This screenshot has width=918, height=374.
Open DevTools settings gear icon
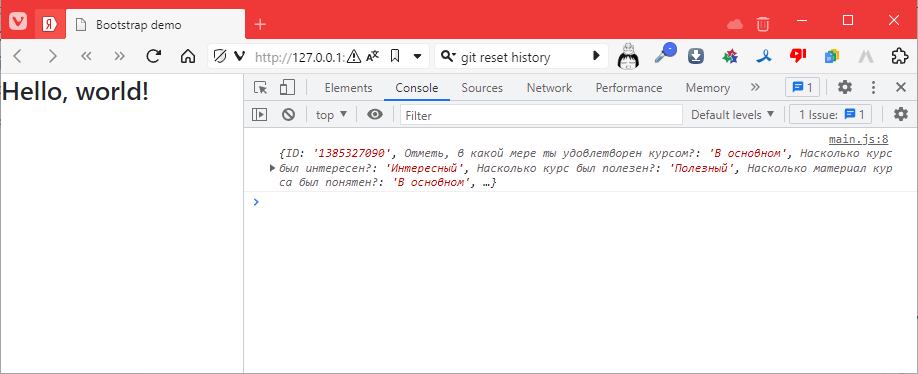[844, 88]
